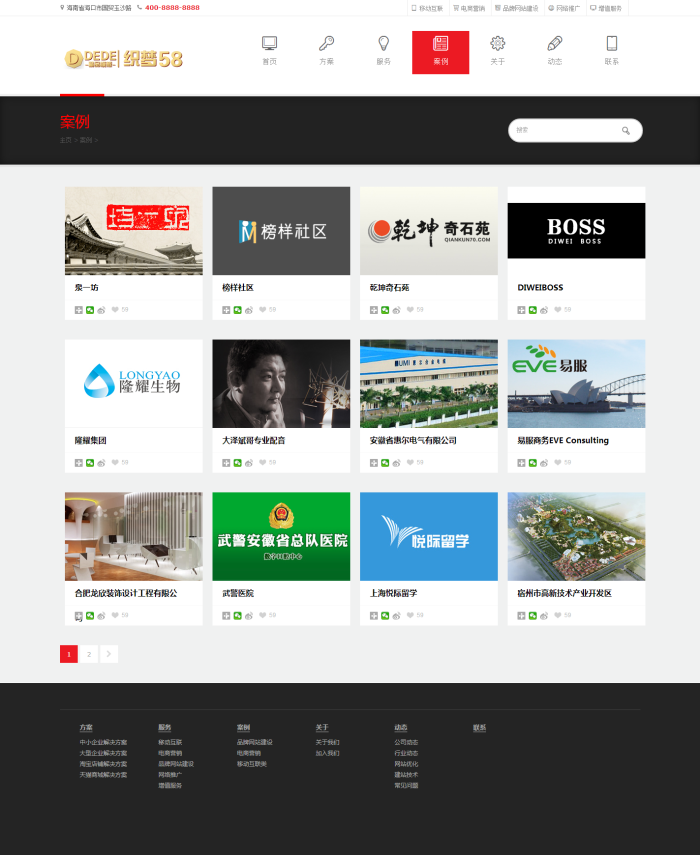Click the 合肥龙欣装饰设计工程有限公司 title link

(126, 593)
